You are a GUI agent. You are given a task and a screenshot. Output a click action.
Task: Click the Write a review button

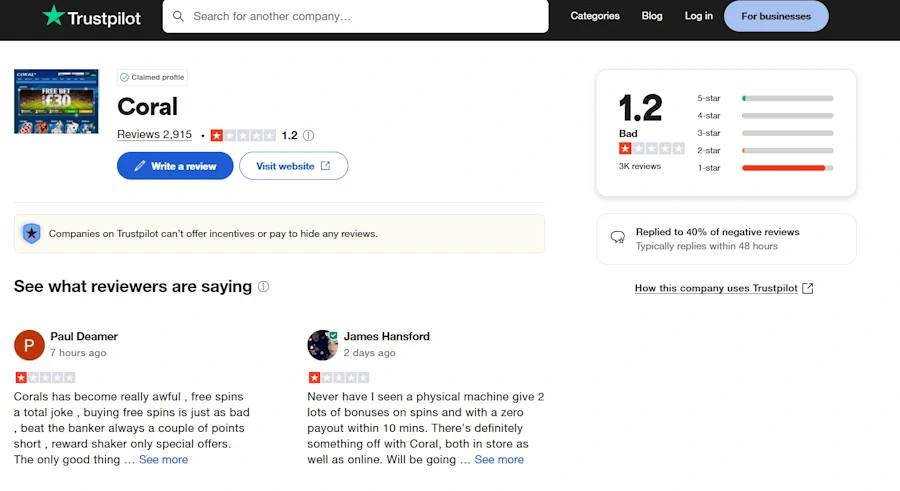(175, 166)
